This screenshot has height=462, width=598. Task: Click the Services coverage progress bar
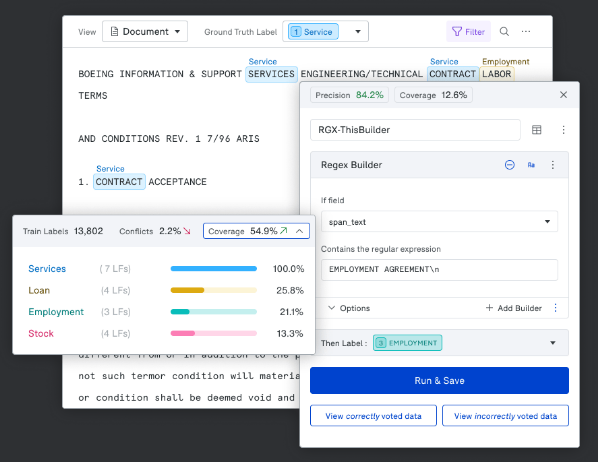pyautogui.click(x=214, y=269)
